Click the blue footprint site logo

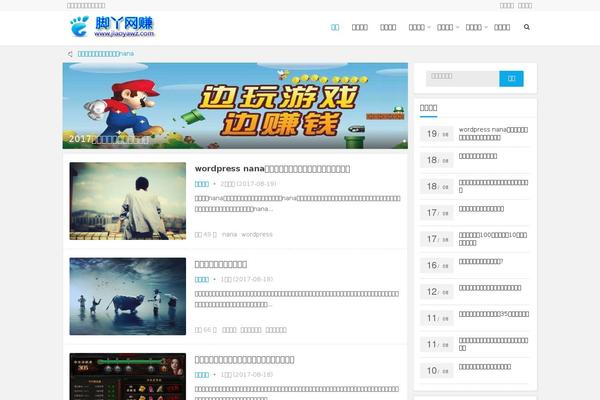coord(112,26)
